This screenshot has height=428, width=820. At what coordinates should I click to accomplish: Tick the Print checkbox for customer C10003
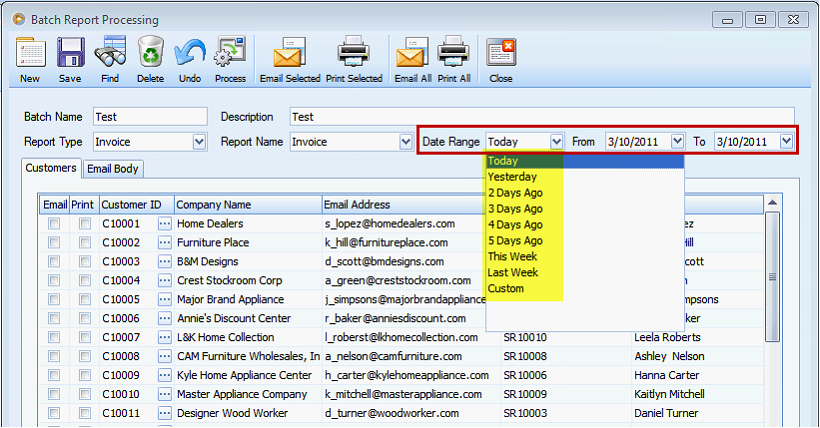(x=84, y=262)
